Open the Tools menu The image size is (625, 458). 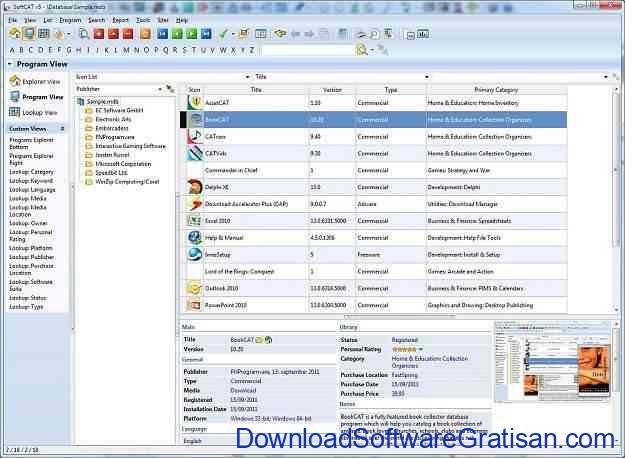(x=143, y=20)
